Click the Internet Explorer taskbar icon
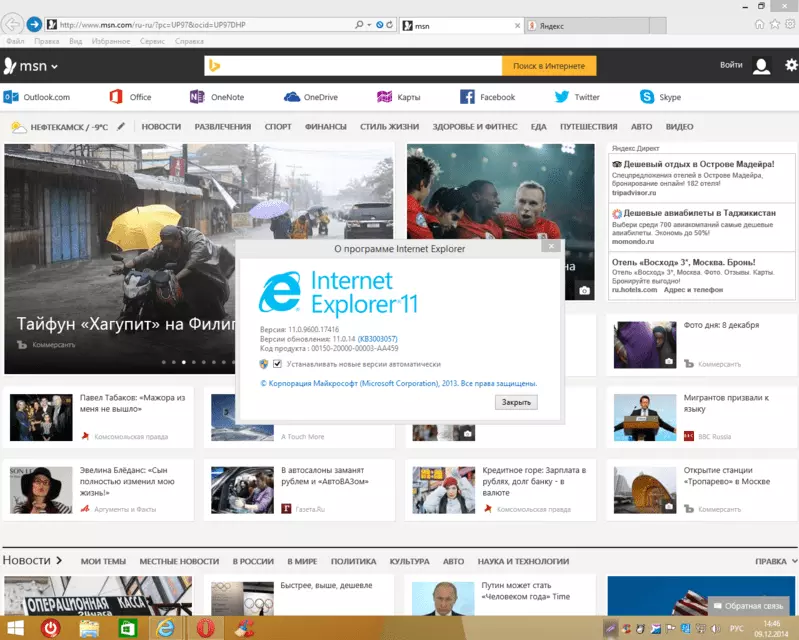 [165, 628]
